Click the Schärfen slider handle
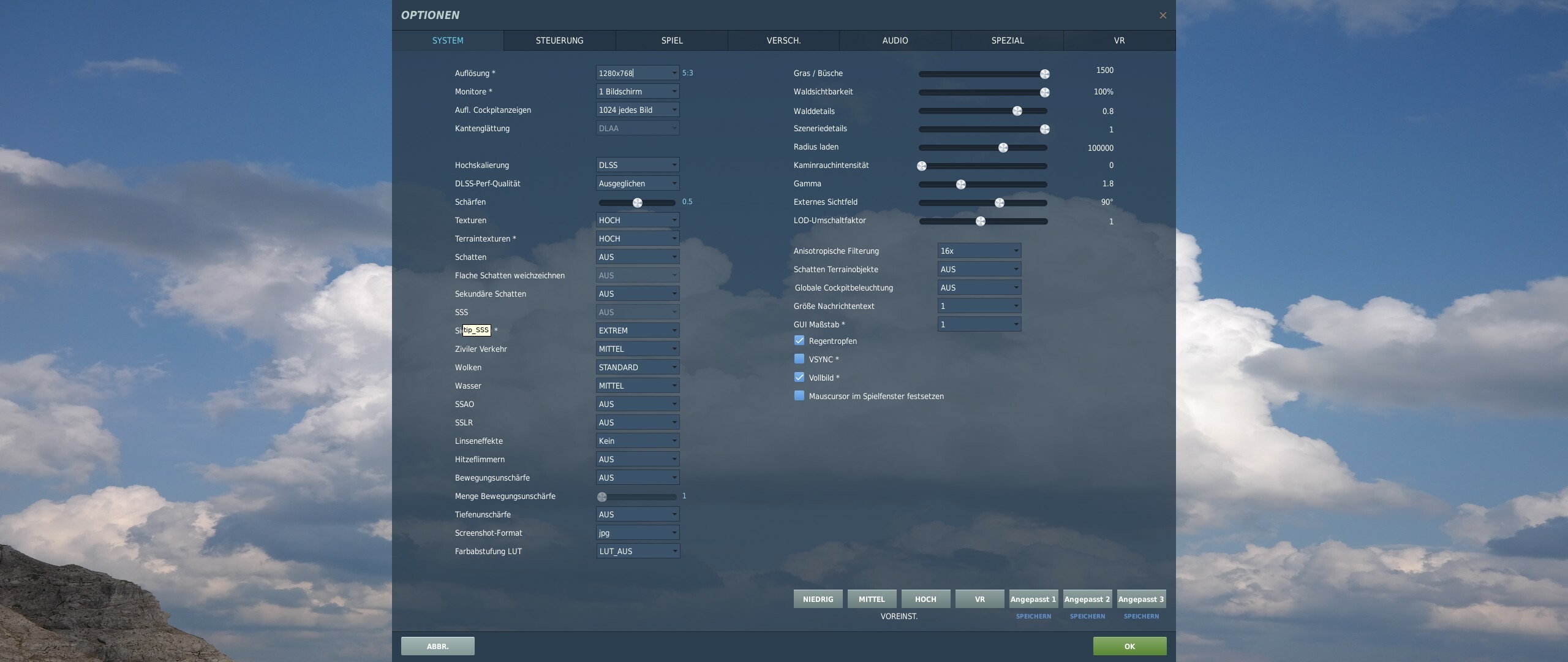This screenshot has width=1568, height=662. 638,203
